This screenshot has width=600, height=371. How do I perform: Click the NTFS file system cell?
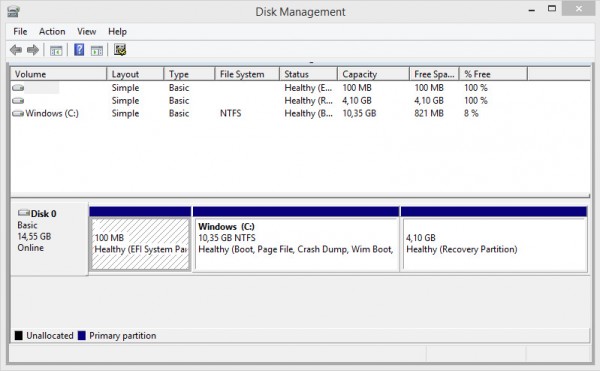tap(231, 114)
